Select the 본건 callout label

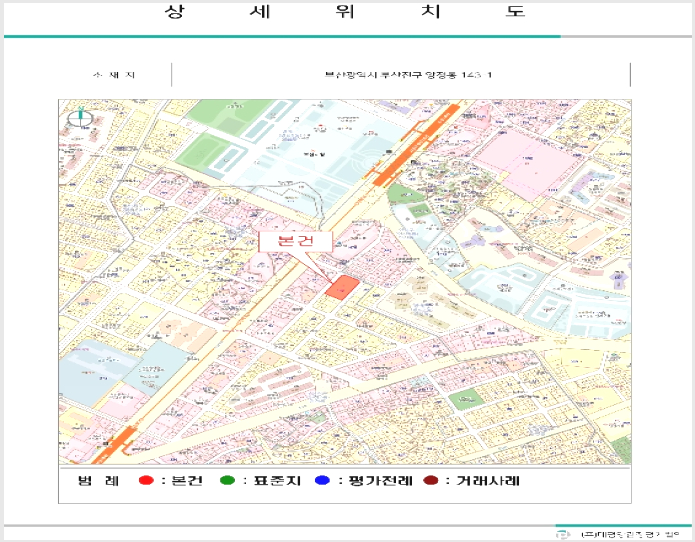(x=295, y=242)
